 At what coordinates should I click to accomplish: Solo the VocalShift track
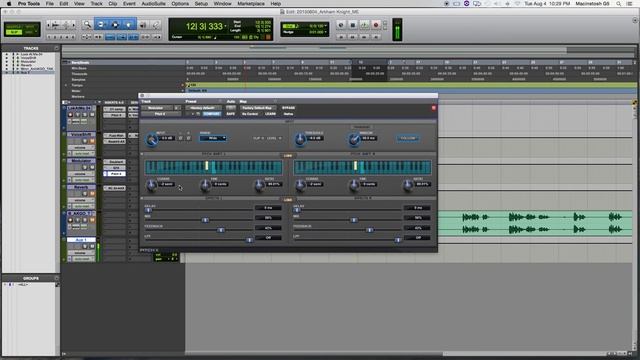pos(85,141)
